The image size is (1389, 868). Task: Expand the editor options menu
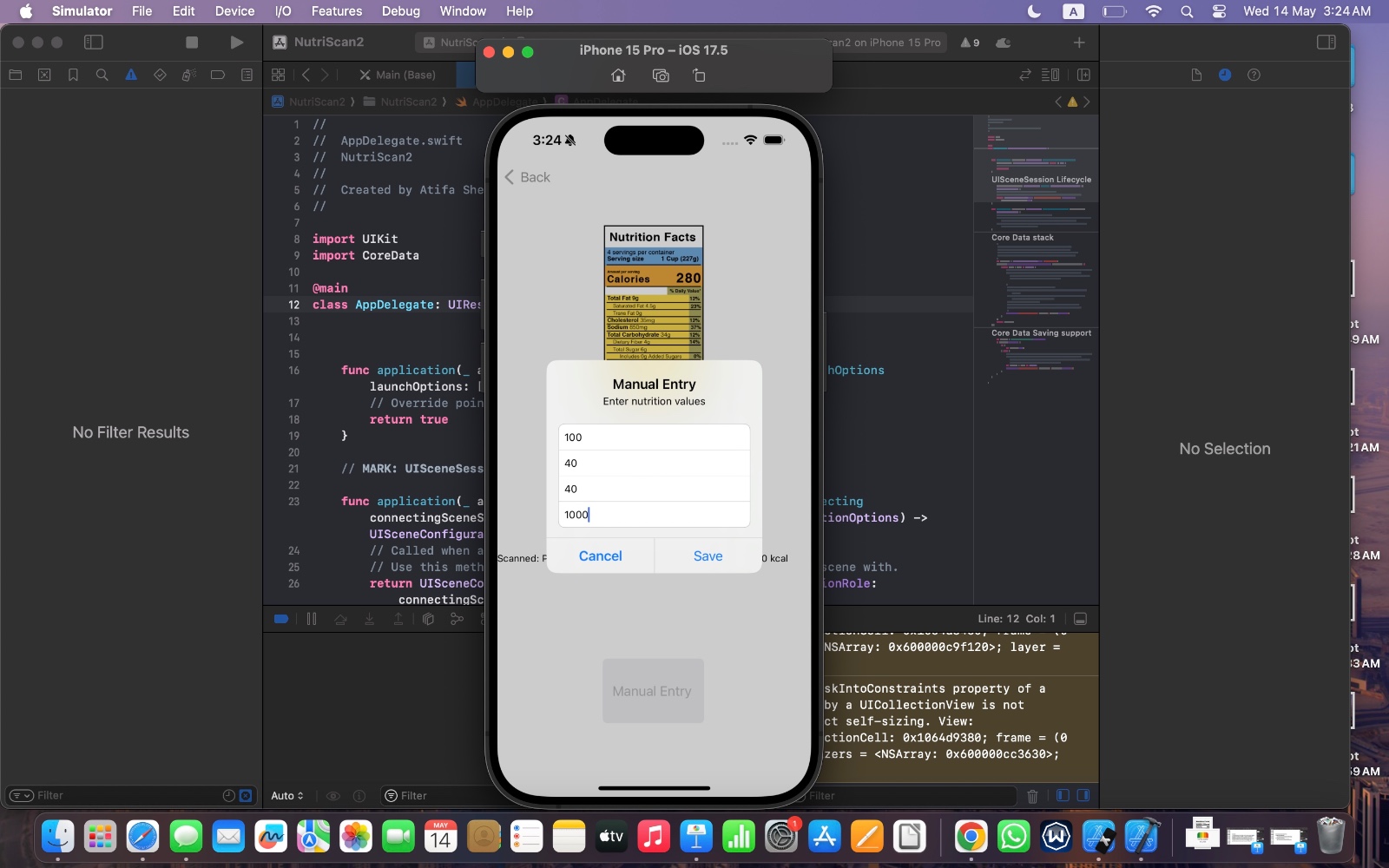pos(1050,75)
